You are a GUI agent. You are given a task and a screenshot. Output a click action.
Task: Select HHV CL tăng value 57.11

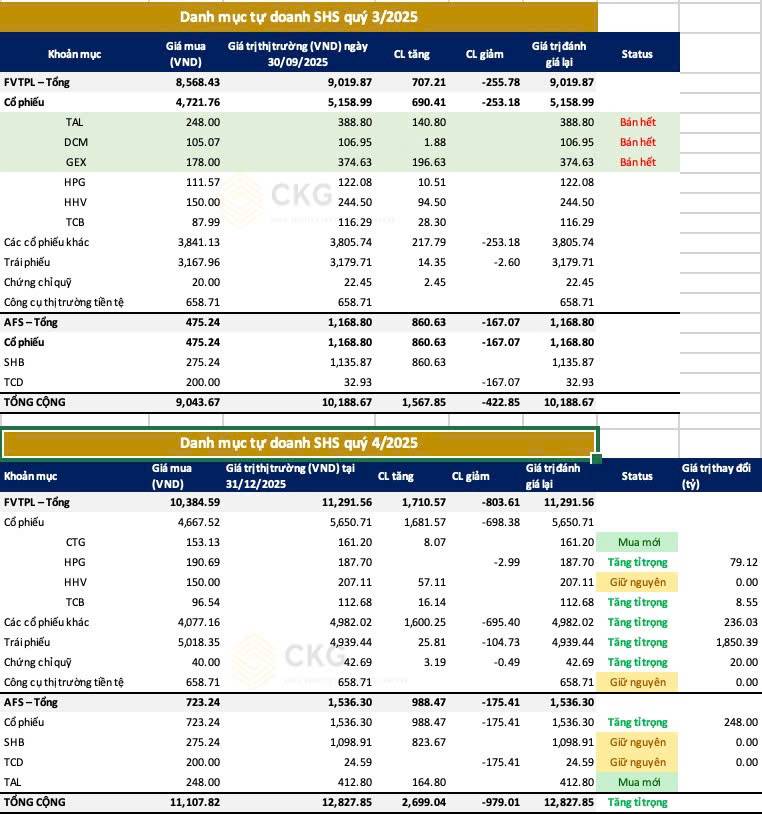click(x=432, y=582)
